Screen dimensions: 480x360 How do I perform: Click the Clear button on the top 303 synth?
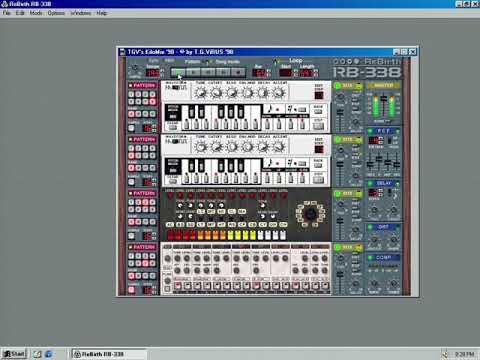(x=172, y=127)
